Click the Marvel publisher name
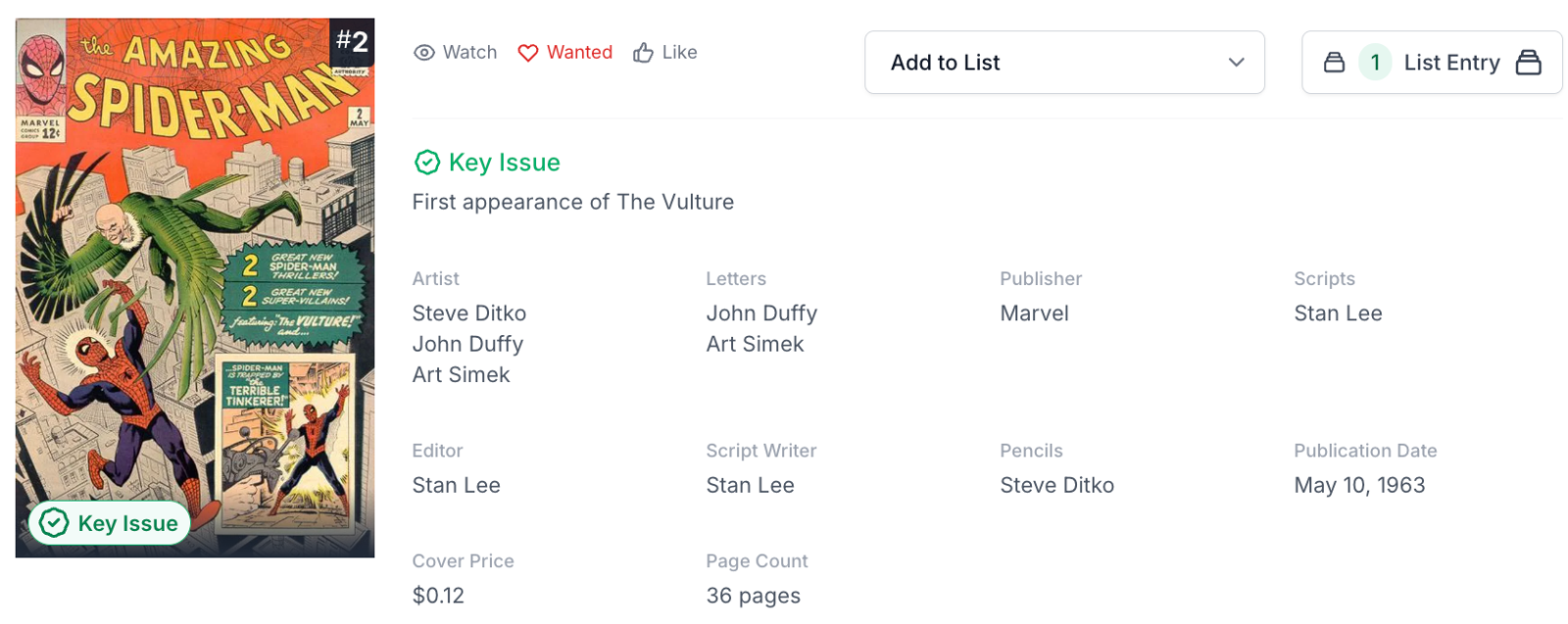 [1034, 313]
